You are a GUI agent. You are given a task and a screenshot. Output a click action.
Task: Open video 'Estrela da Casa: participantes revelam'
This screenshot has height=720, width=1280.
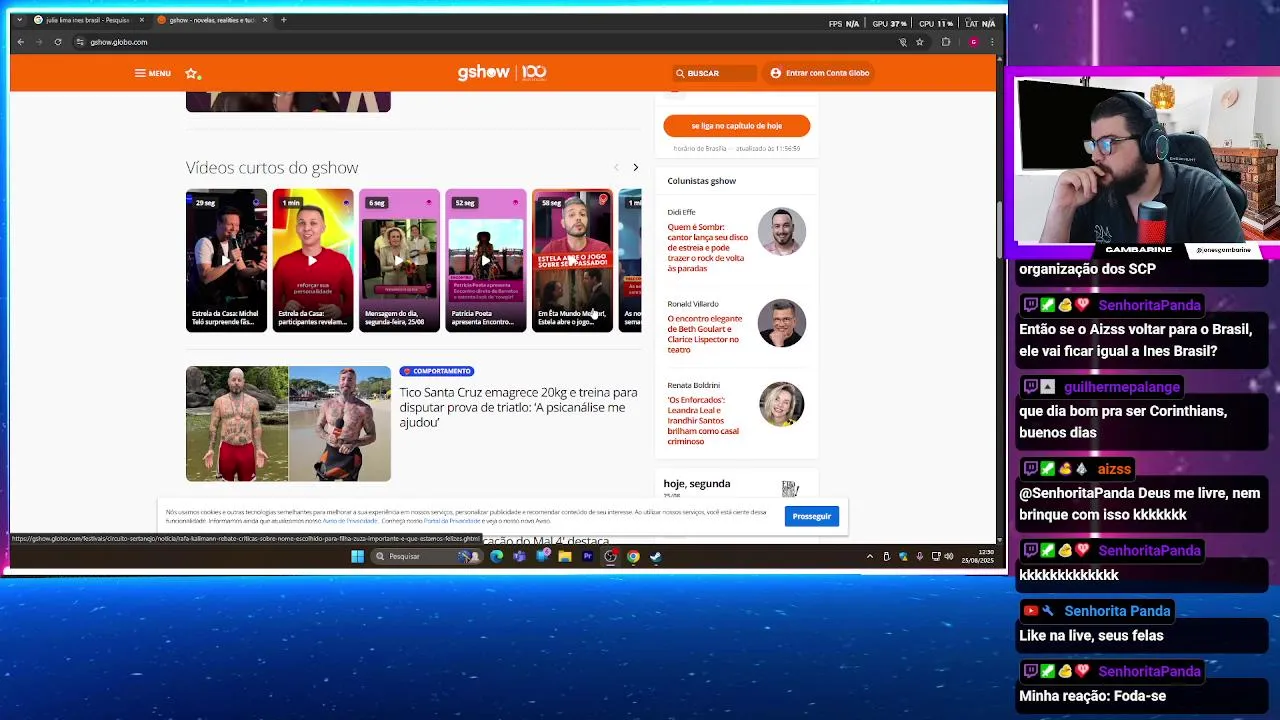pos(313,260)
